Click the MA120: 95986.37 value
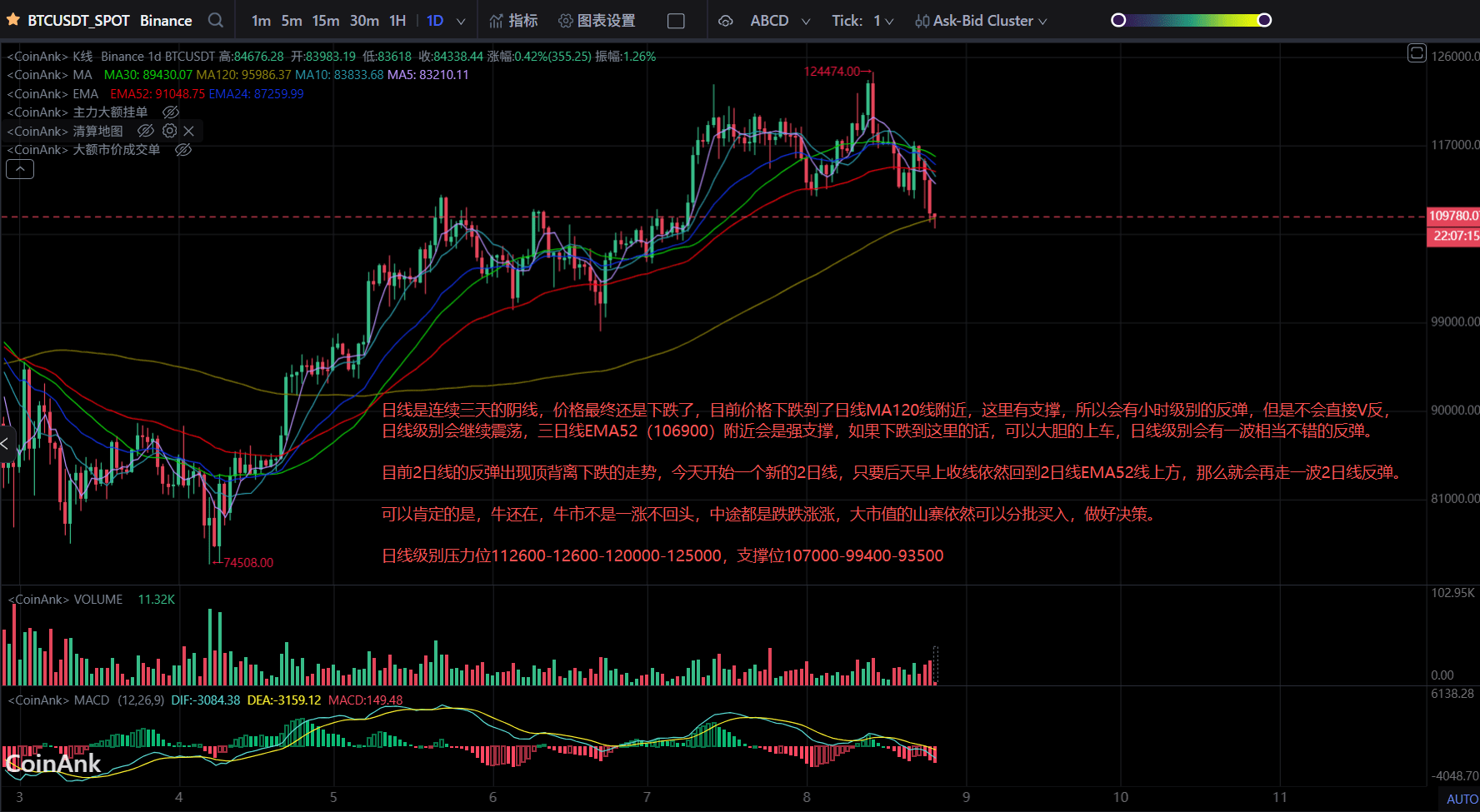The image size is (1480, 812). (x=244, y=75)
